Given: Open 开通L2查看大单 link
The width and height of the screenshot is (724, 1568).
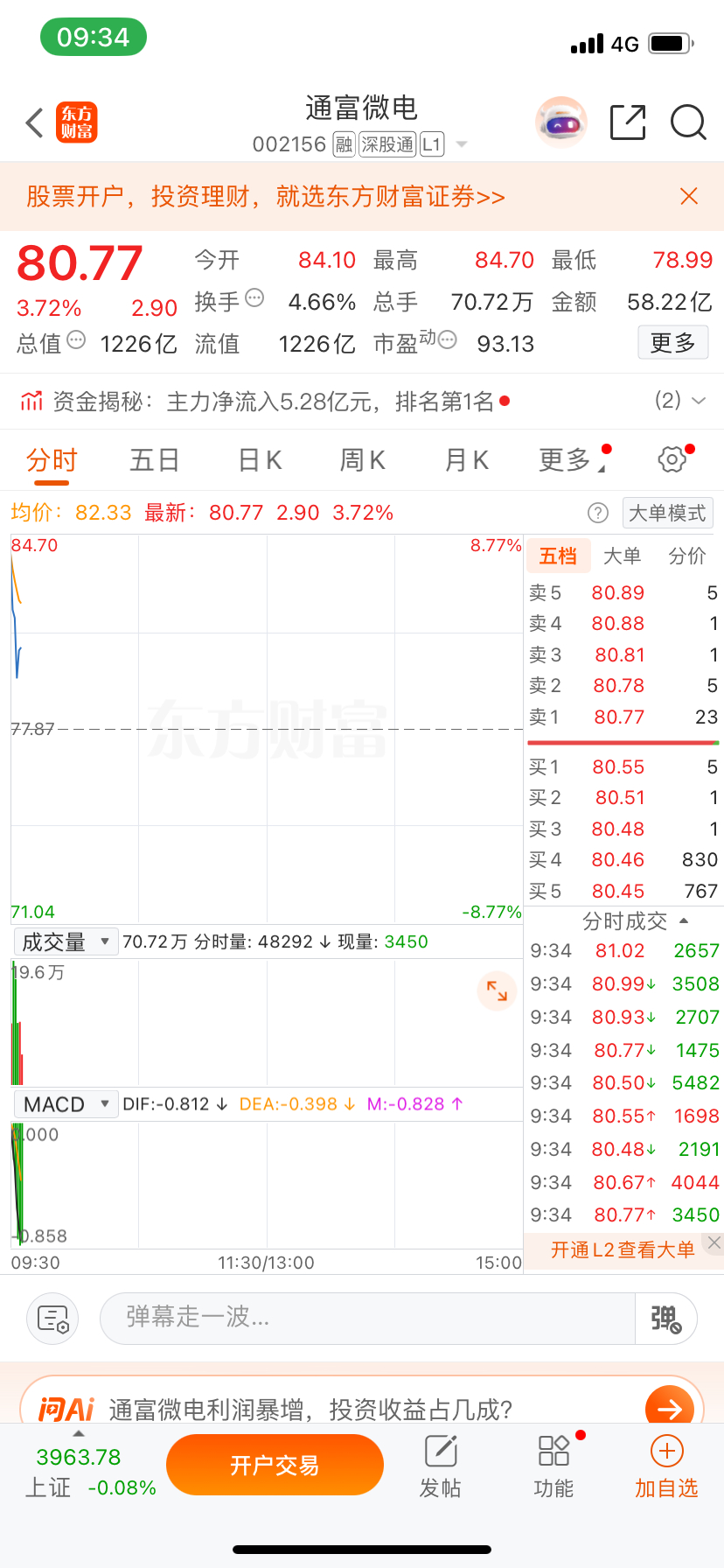Looking at the screenshot, I should (x=623, y=1249).
